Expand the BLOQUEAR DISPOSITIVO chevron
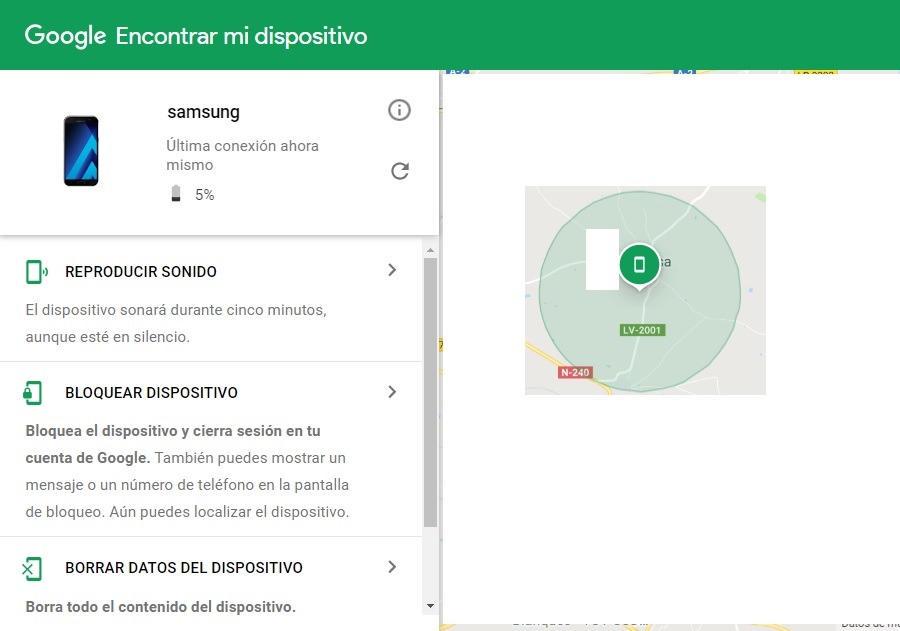 click(x=392, y=392)
